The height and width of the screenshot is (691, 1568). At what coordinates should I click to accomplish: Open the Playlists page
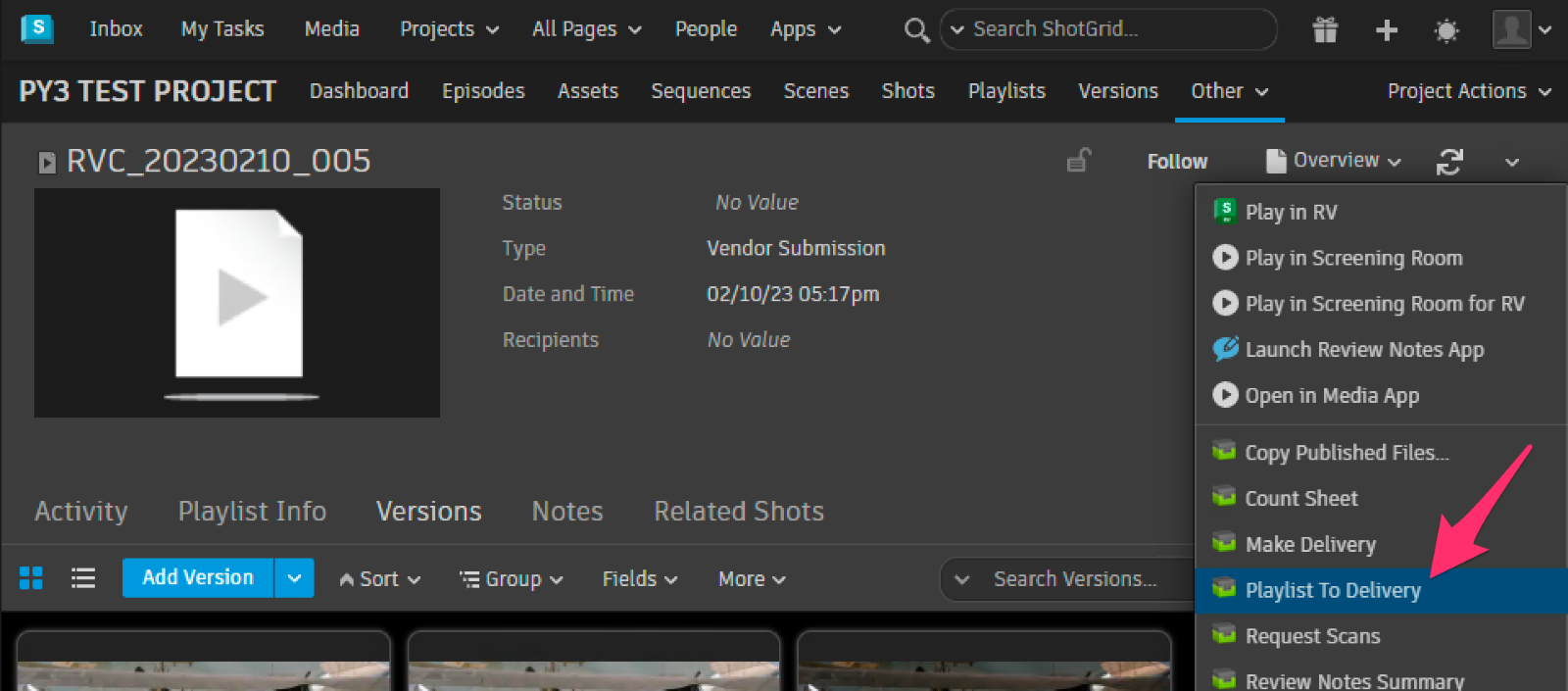1006,91
